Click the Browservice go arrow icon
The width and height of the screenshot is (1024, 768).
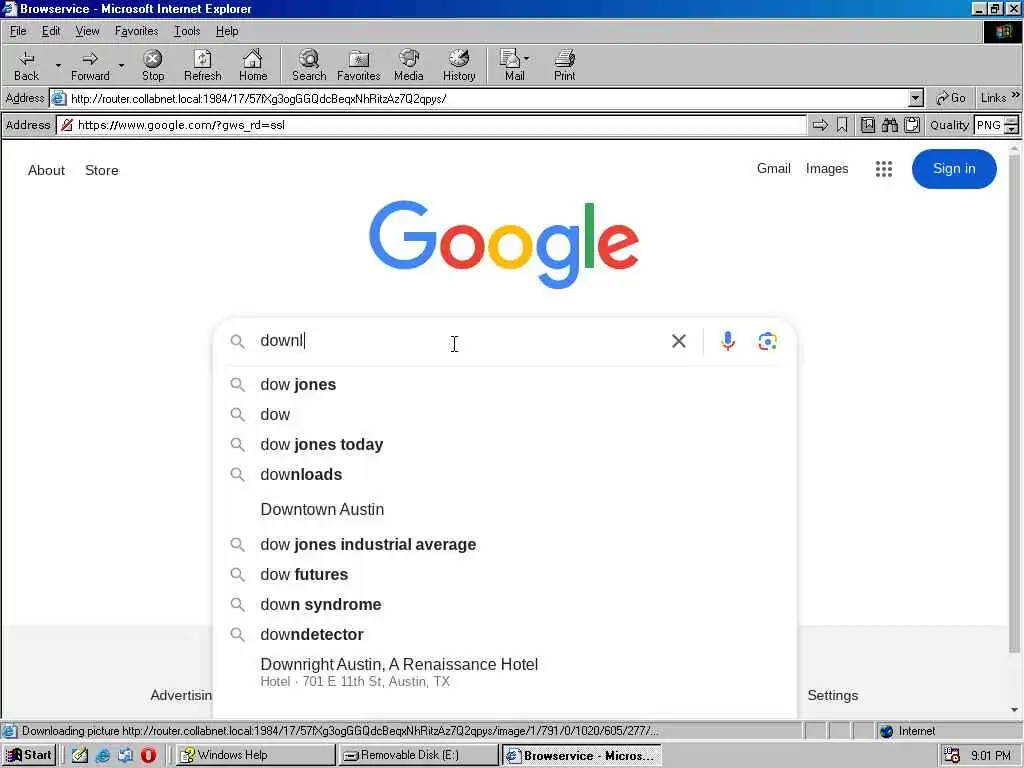[820, 125]
